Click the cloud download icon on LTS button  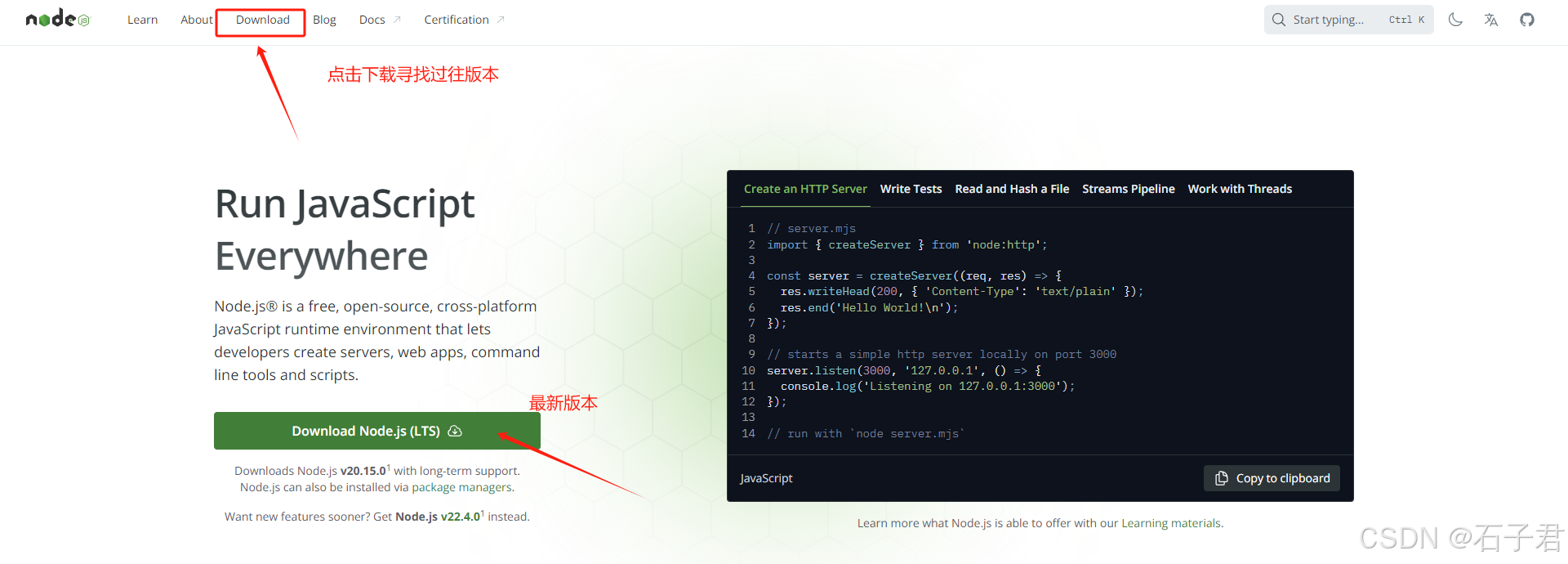point(455,431)
